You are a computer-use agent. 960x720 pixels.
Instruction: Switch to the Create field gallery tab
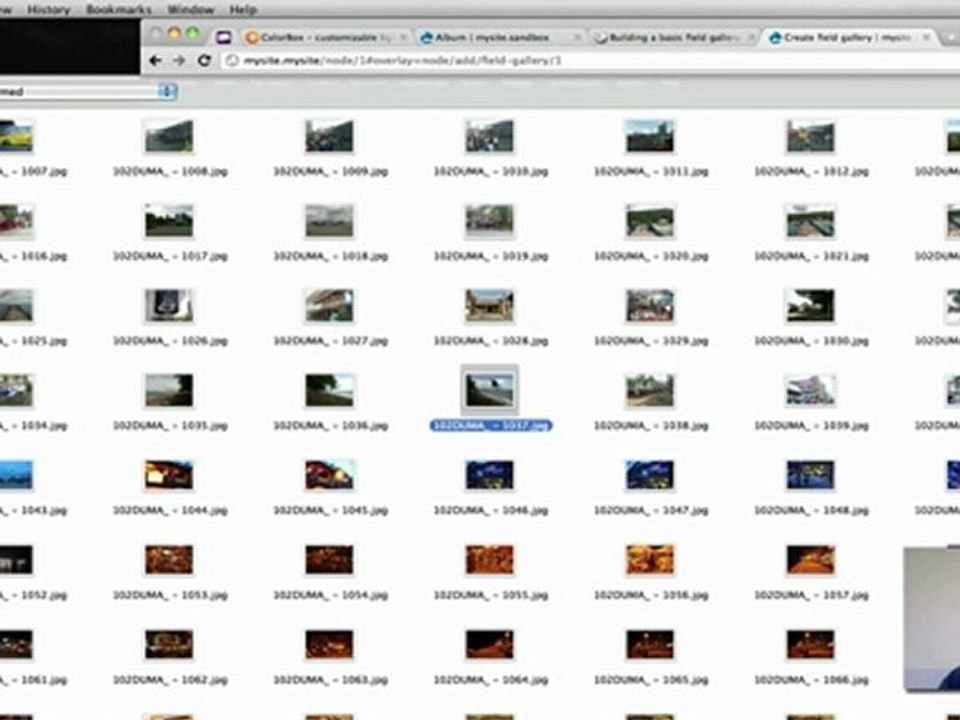point(850,37)
